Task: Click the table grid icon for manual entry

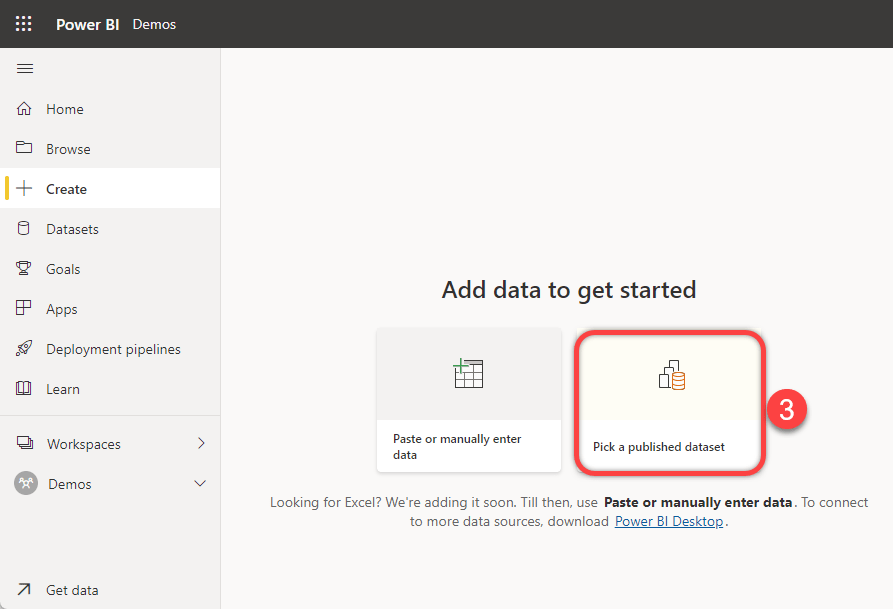Action: point(468,374)
